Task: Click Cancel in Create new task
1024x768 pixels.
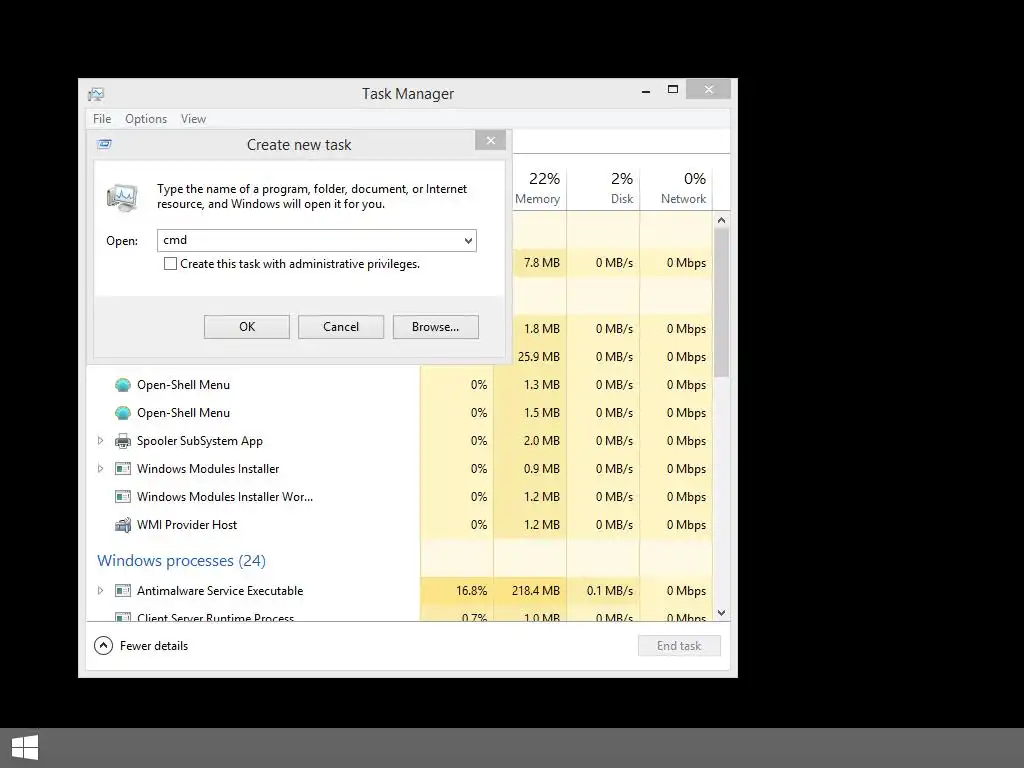Action: pyautogui.click(x=341, y=327)
